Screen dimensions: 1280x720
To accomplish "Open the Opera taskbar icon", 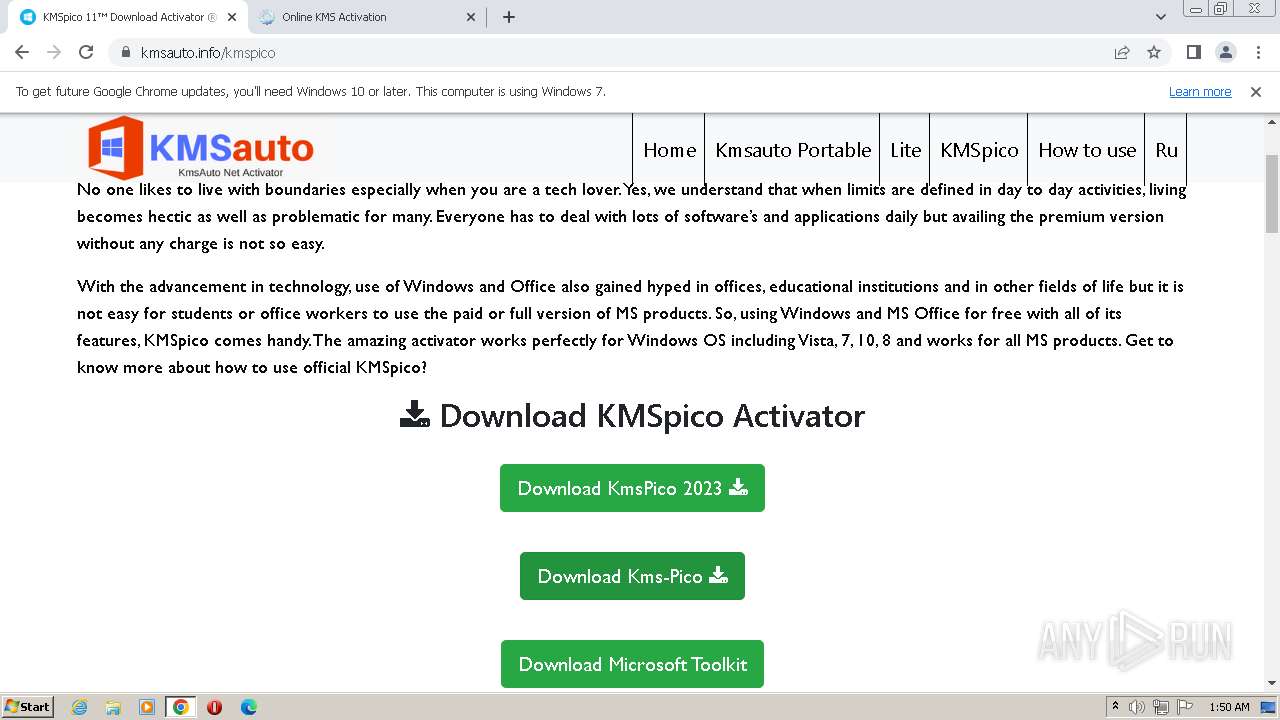I will pos(214,707).
